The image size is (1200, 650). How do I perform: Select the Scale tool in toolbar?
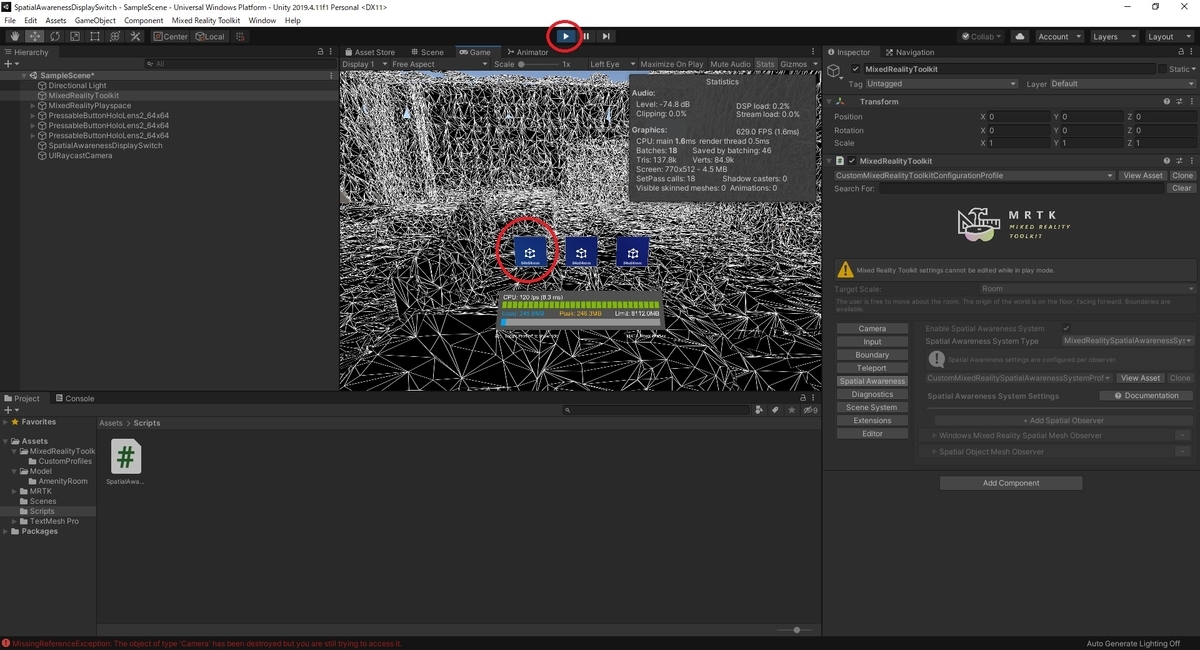tap(74, 37)
